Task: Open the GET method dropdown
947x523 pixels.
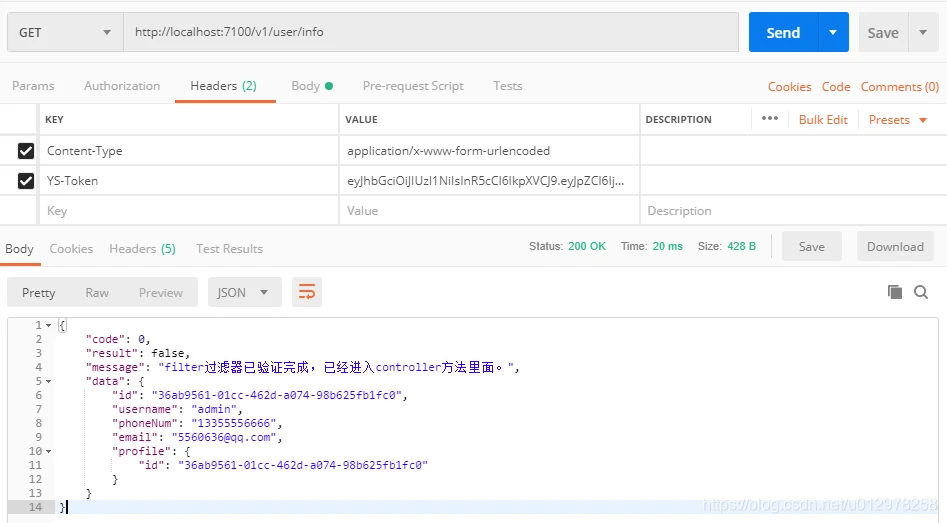Action: click(65, 32)
